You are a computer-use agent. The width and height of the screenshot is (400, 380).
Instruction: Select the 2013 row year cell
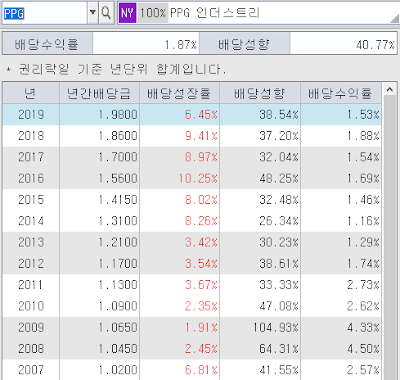click(x=31, y=242)
